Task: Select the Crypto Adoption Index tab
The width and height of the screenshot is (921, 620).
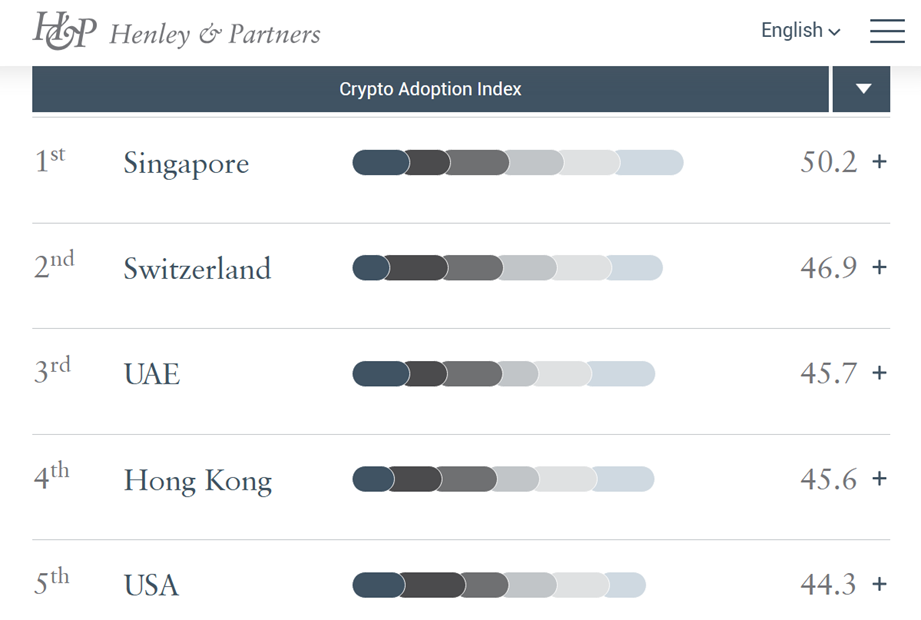Action: click(430, 89)
